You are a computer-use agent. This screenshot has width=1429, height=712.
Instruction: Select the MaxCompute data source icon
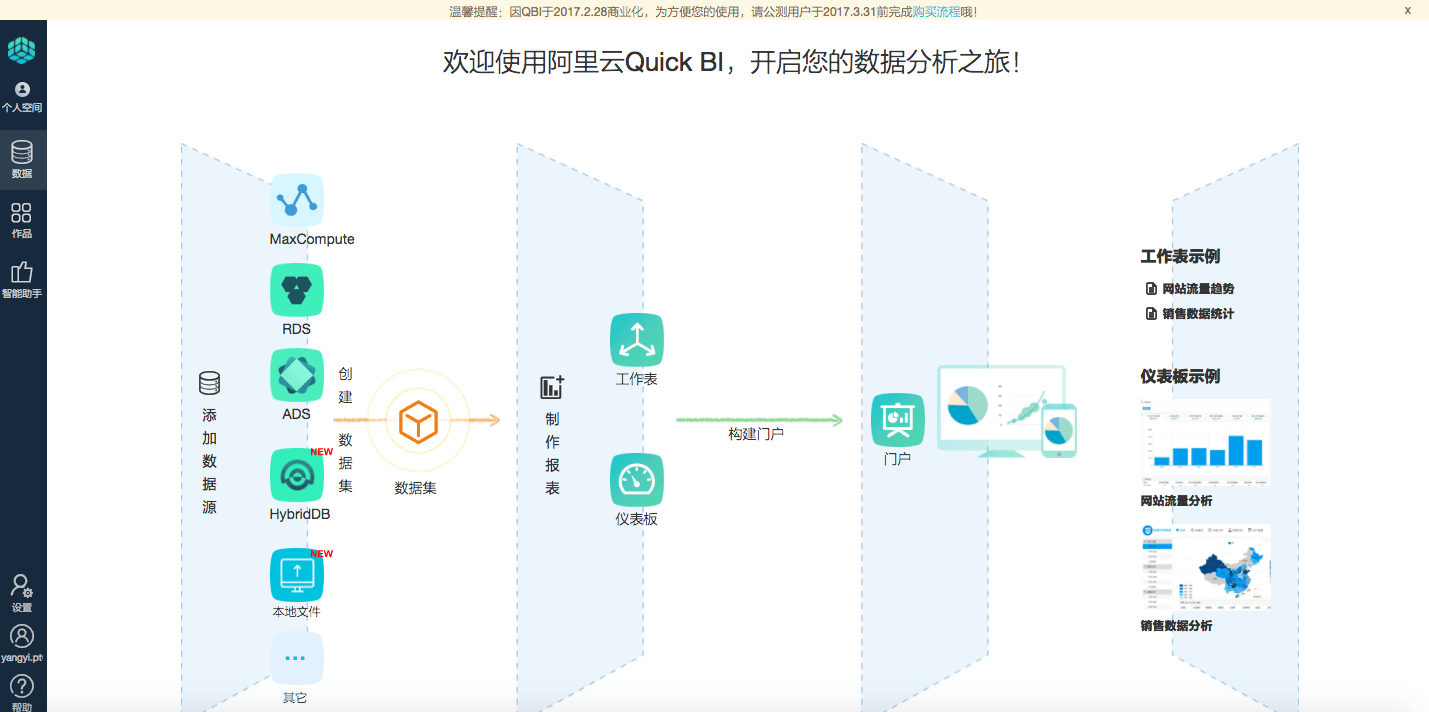coord(296,200)
